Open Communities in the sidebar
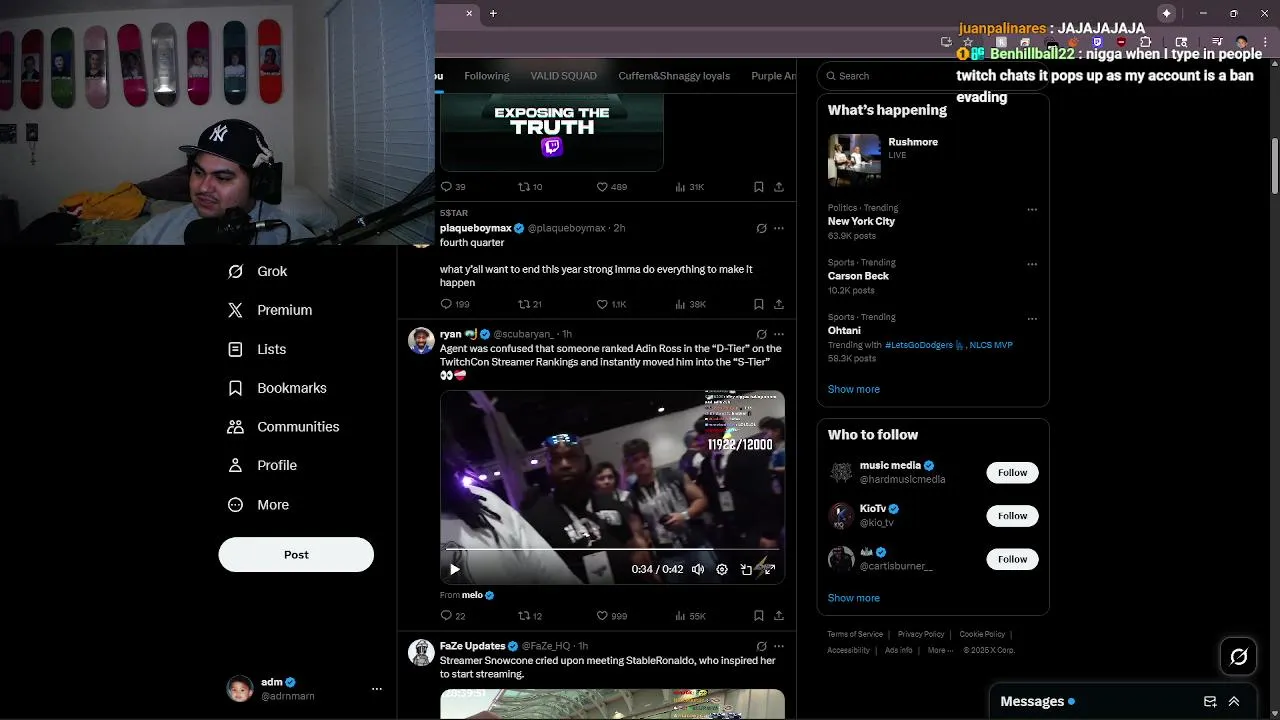Screen dimensions: 1280x720 click(284, 427)
